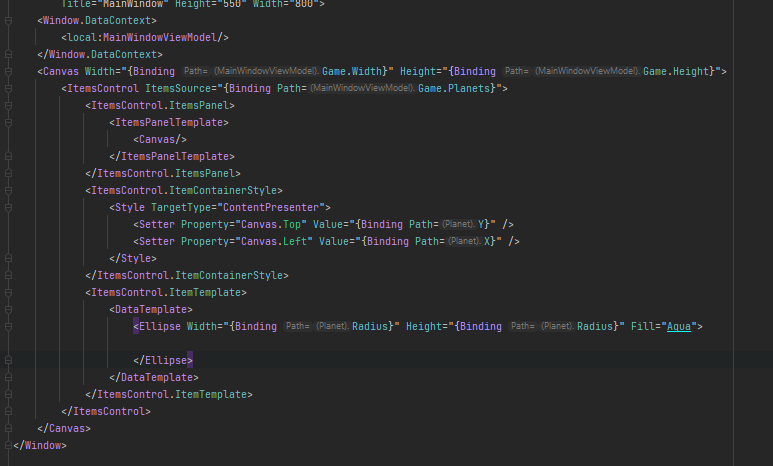Click the Path= hint in Canvas Width binding

pyautogui.click(x=196, y=71)
